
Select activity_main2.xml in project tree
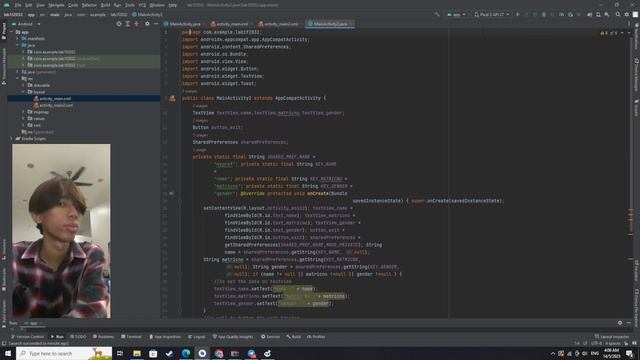56,105
